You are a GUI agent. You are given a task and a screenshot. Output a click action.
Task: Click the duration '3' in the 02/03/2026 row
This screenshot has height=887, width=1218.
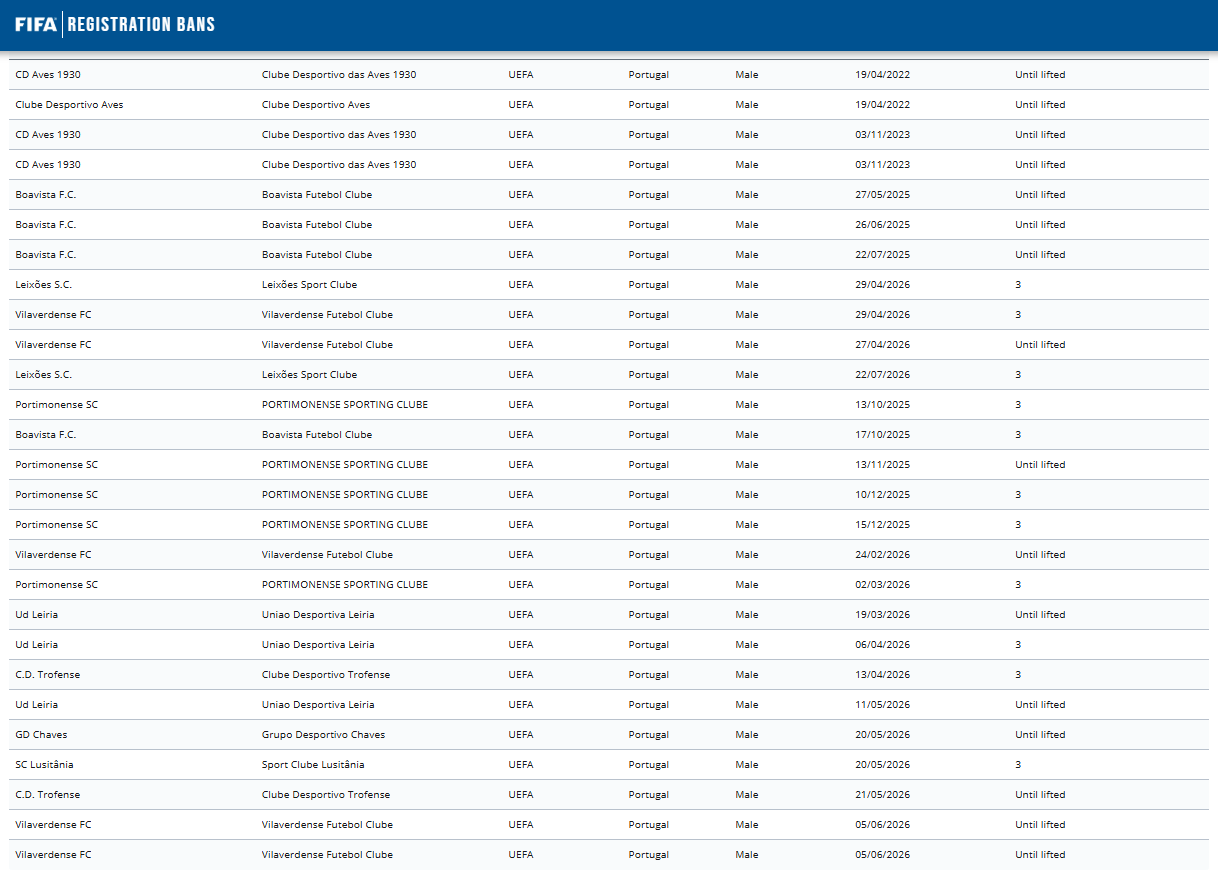pyautogui.click(x=1018, y=585)
